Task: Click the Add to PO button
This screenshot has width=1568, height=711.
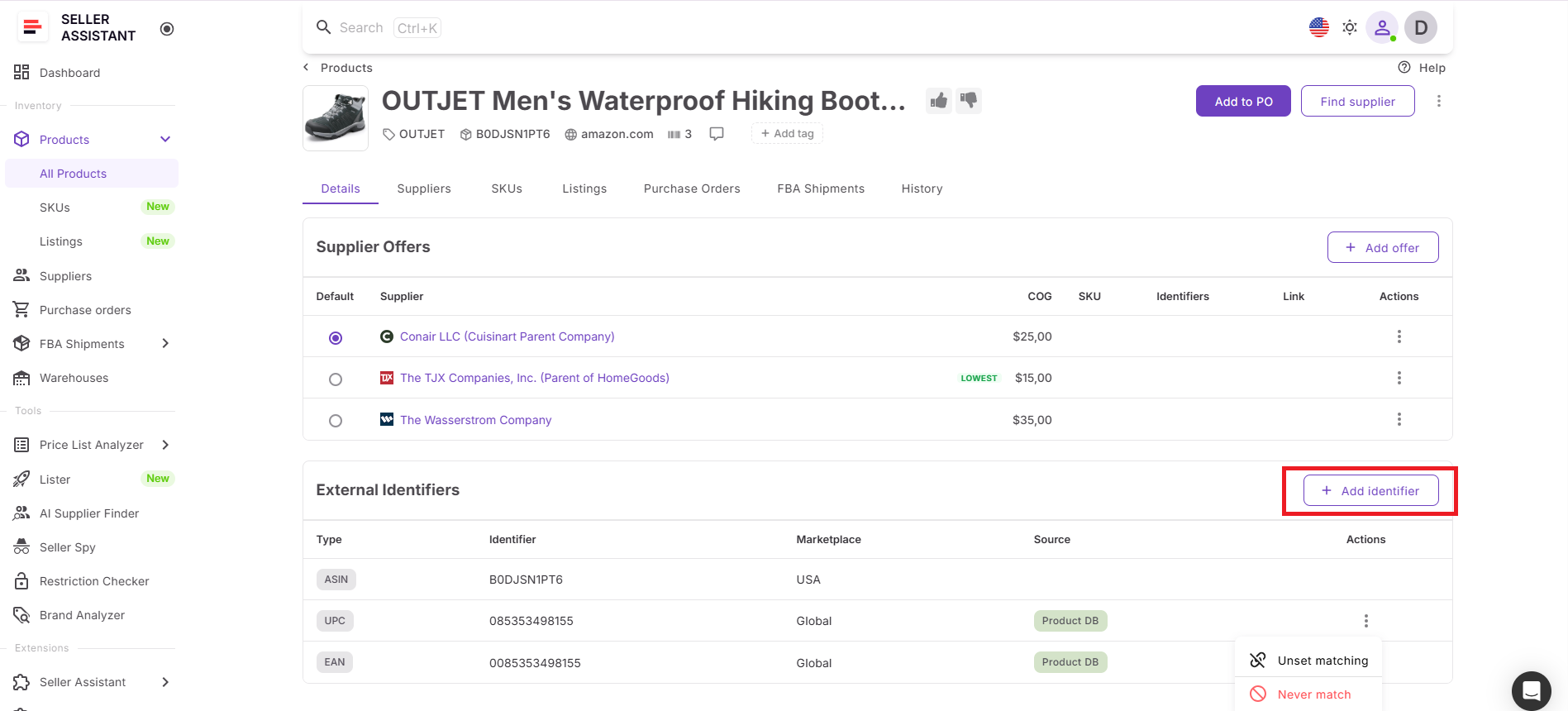Action: click(x=1243, y=101)
